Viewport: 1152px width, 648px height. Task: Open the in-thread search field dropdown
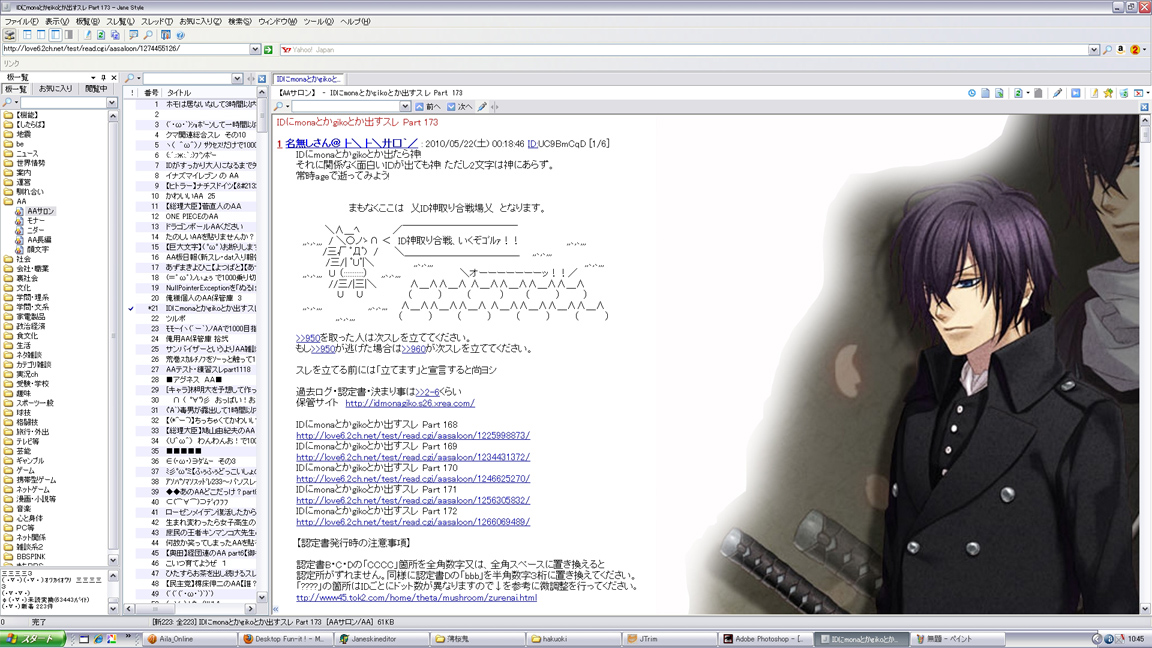pyautogui.click(x=404, y=107)
